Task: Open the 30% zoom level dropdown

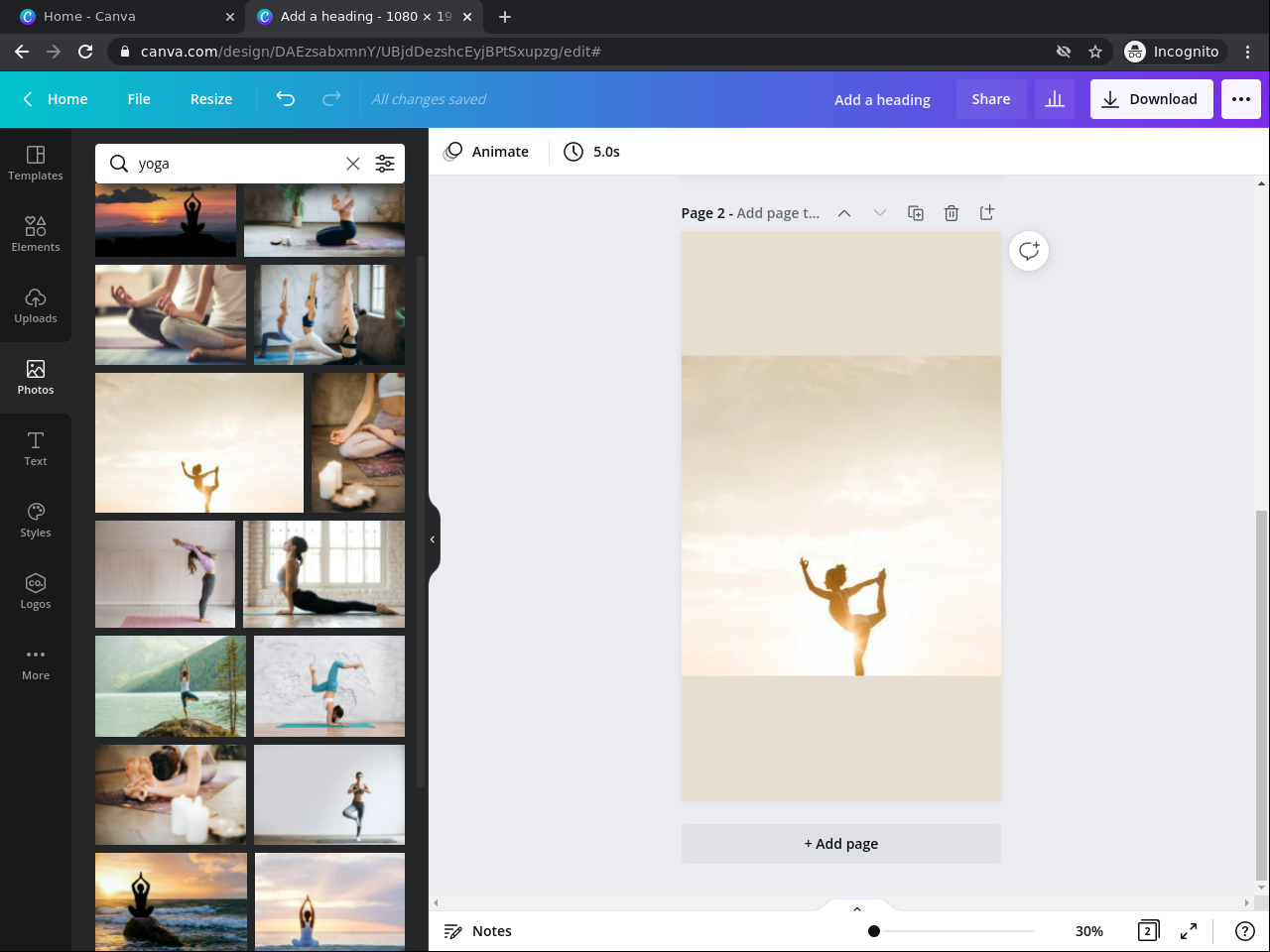Action: point(1089,931)
